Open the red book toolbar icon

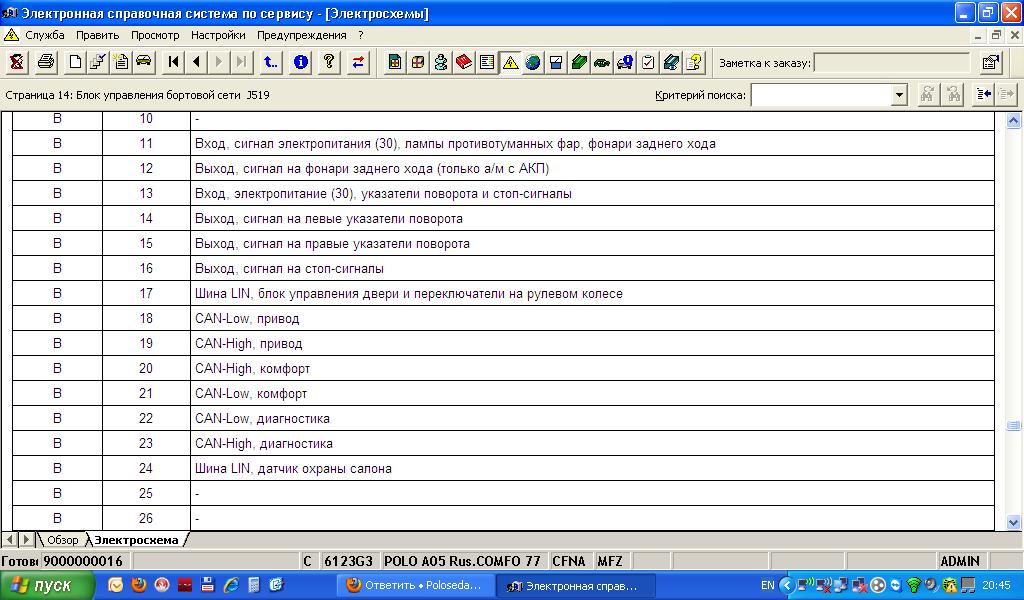click(x=464, y=62)
